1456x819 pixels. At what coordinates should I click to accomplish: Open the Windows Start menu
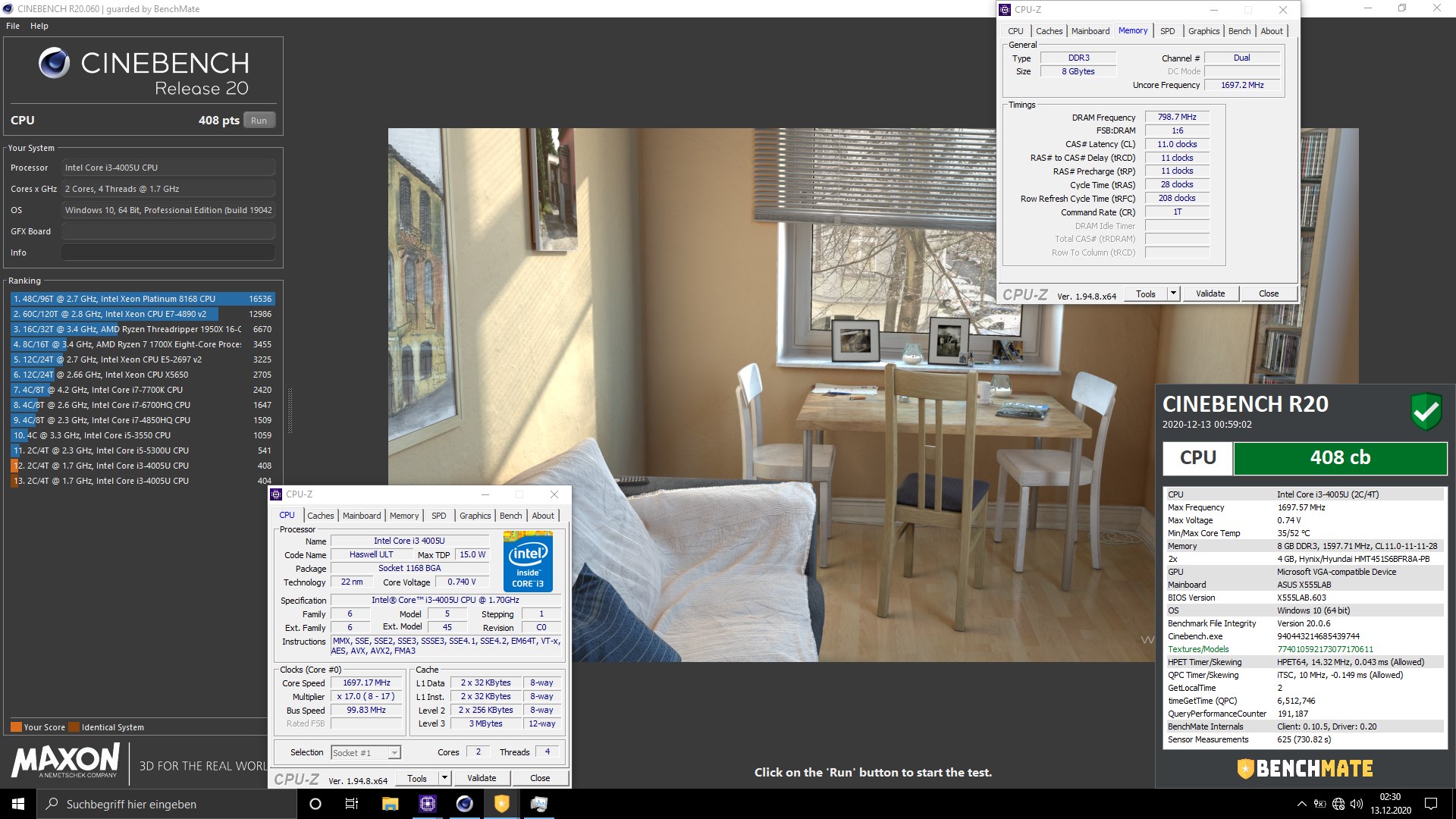click(x=18, y=804)
